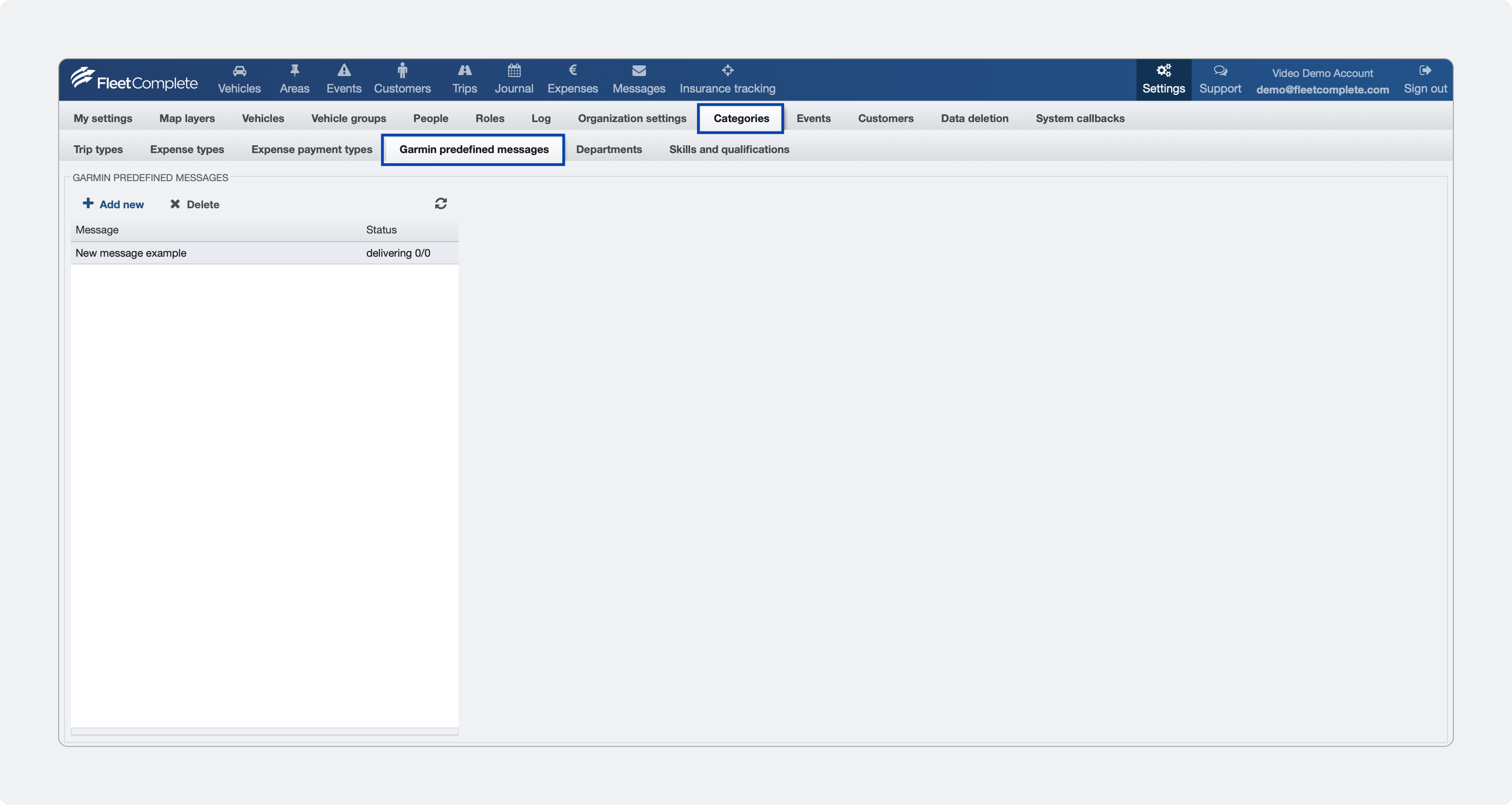Open Trips road icon
This screenshot has height=805, width=1512.
pyautogui.click(x=464, y=70)
